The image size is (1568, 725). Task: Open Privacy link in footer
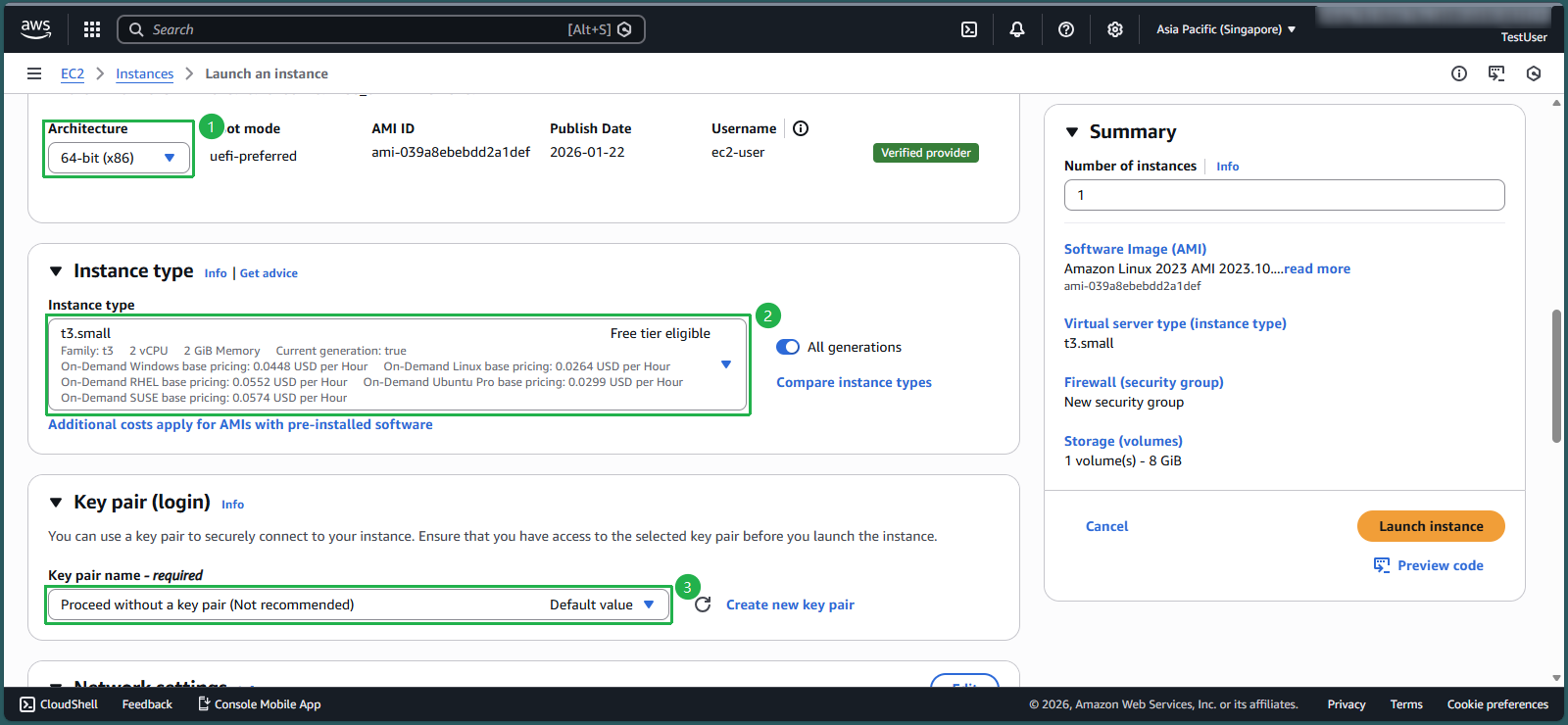click(x=1346, y=704)
